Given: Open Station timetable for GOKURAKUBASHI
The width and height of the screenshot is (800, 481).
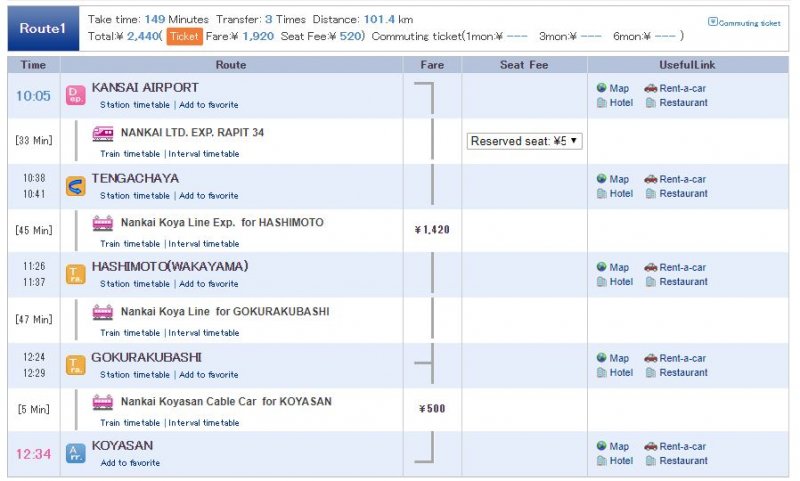Looking at the screenshot, I should pyautogui.click(x=135, y=374).
